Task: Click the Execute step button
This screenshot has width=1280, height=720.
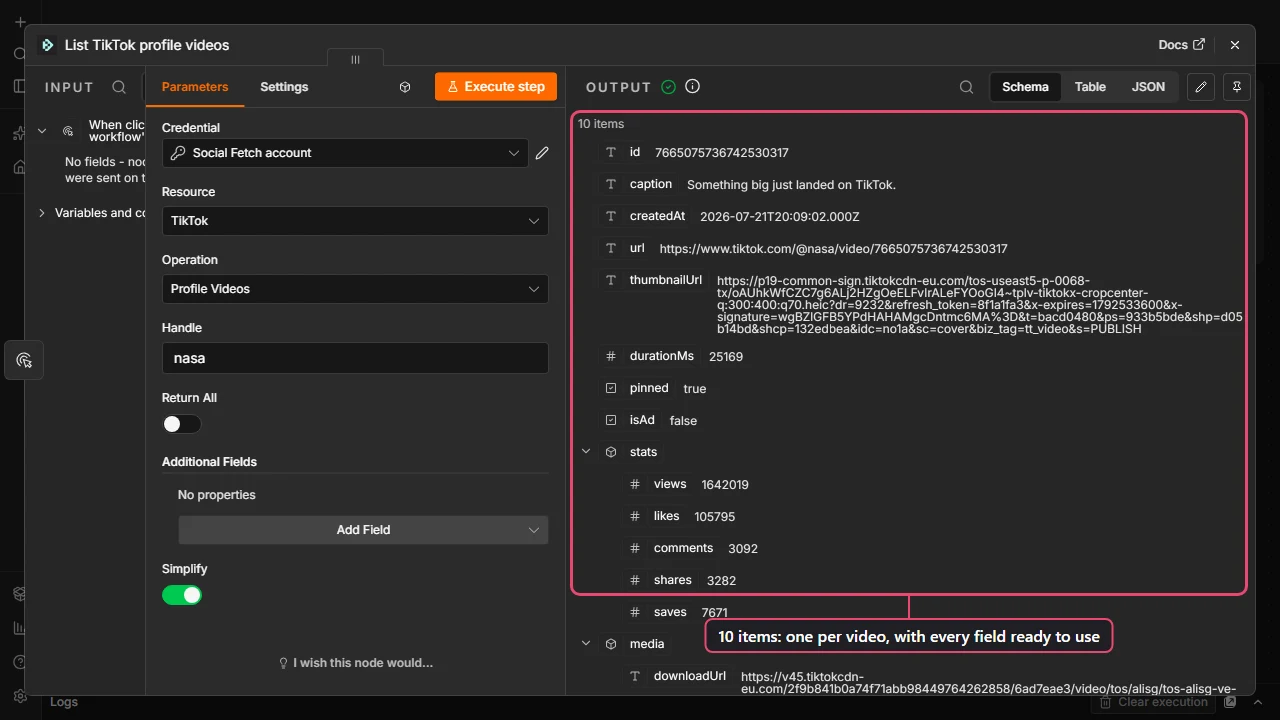Action: coord(495,87)
